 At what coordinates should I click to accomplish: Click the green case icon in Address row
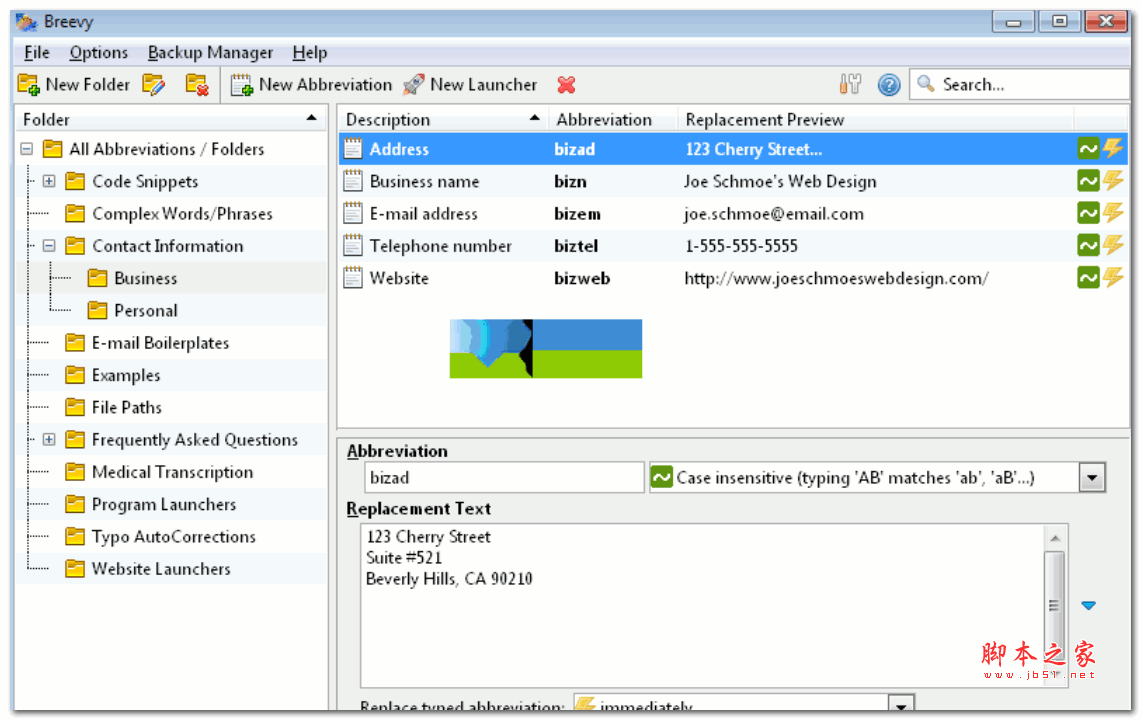[1088, 149]
